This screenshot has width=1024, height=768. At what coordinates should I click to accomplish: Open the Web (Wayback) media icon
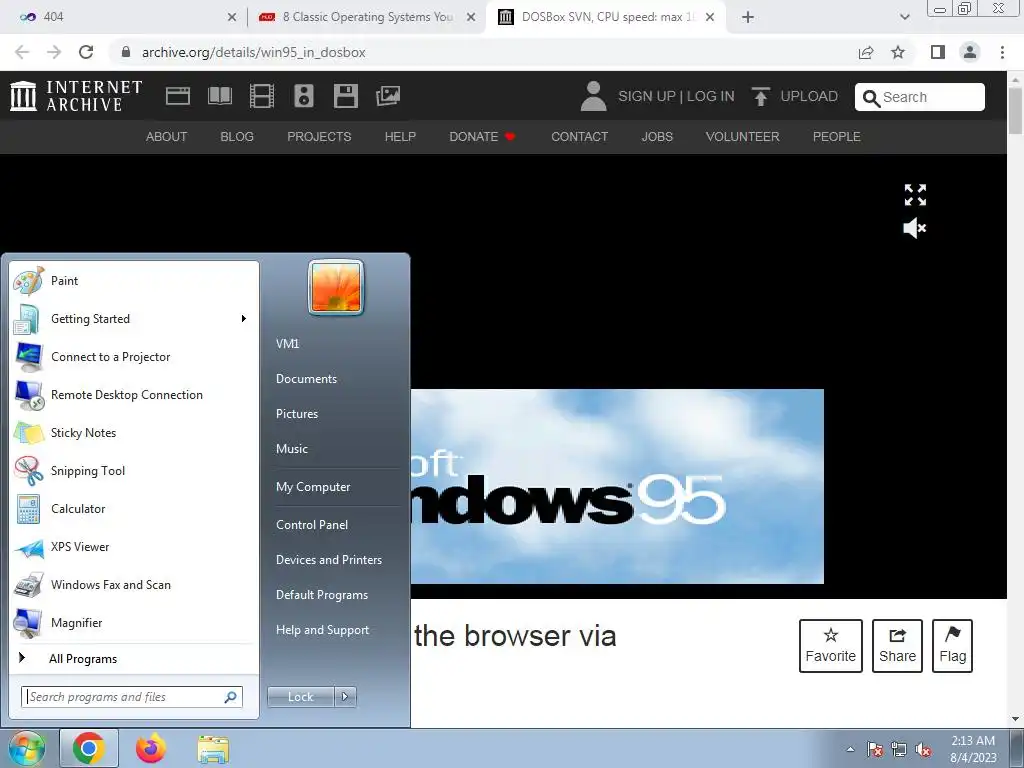[178, 96]
